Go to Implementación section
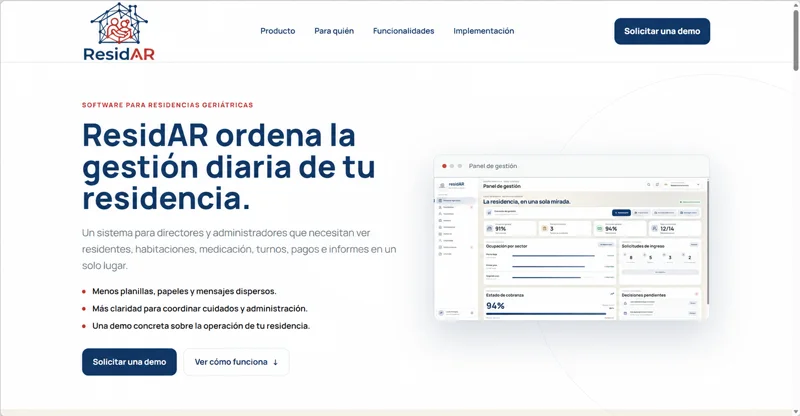 tap(484, 31)
